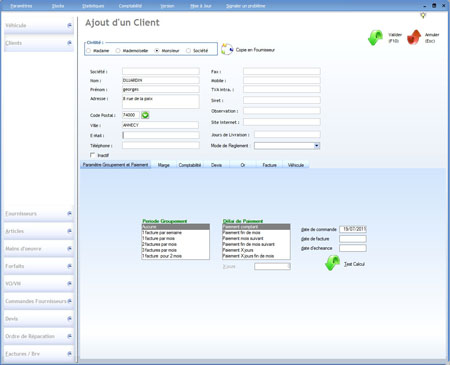
Task: Select '1 facture pour 2 mois' option
Action: click(176, 256)
